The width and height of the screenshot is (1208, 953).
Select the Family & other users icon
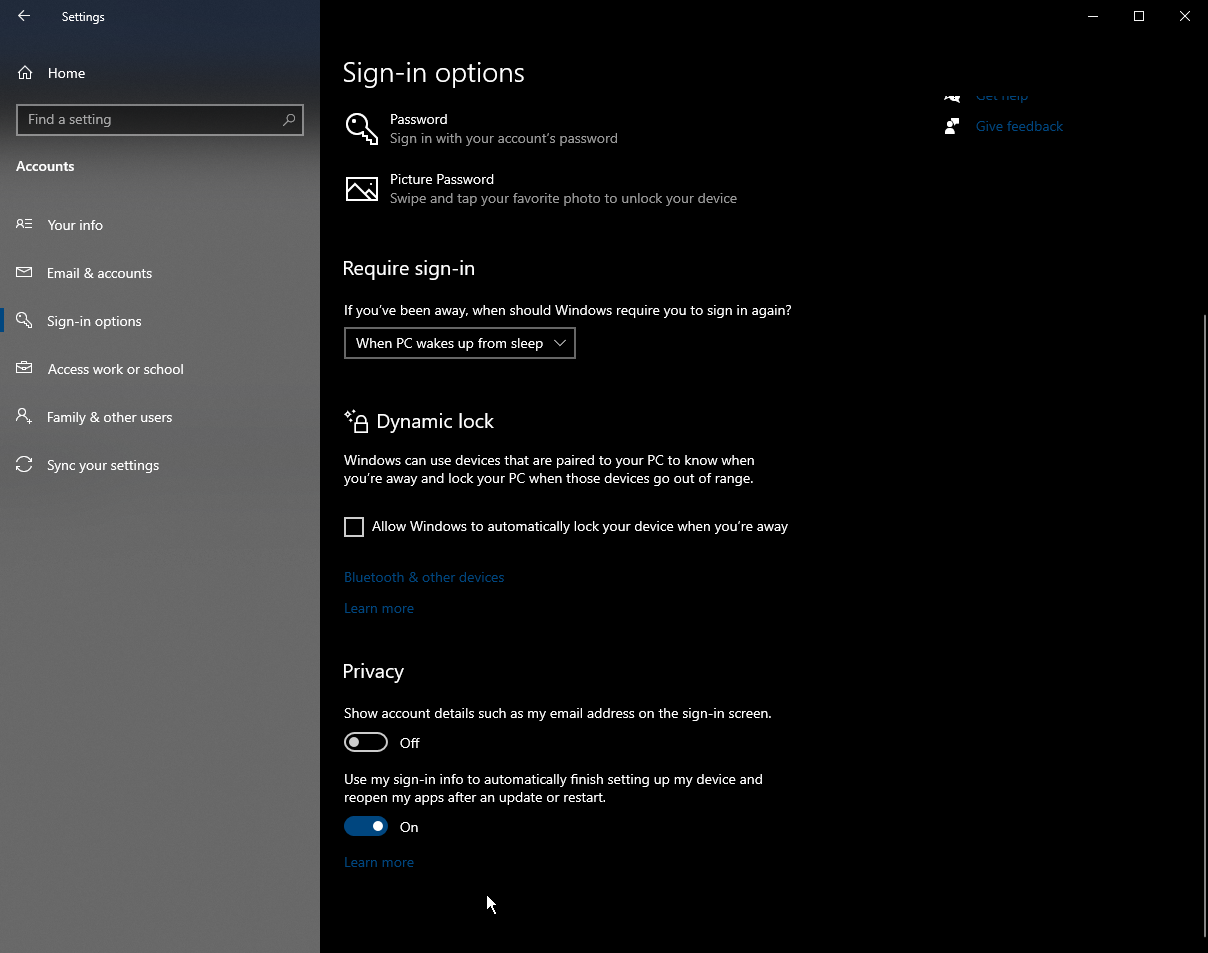coord(23,417)
